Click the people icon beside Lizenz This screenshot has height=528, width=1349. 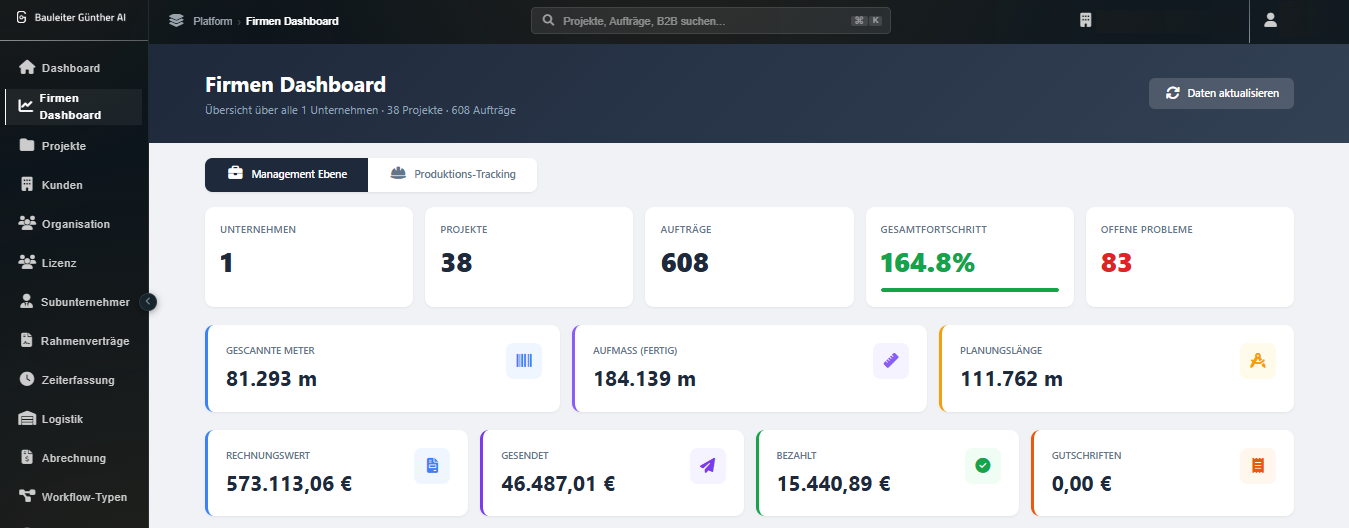(x=27, y=263)
